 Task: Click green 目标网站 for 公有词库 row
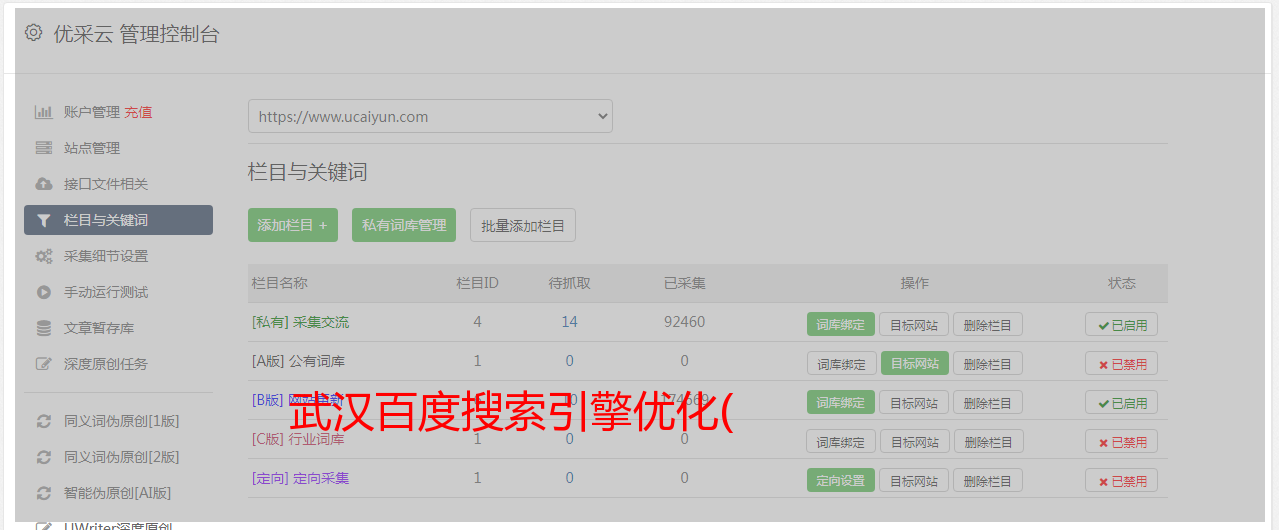914,363
